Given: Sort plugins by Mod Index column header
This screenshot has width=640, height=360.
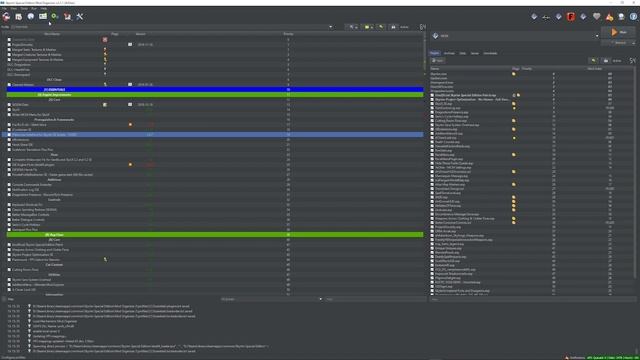Looking at the screenshot, I should tap(595, 69).
